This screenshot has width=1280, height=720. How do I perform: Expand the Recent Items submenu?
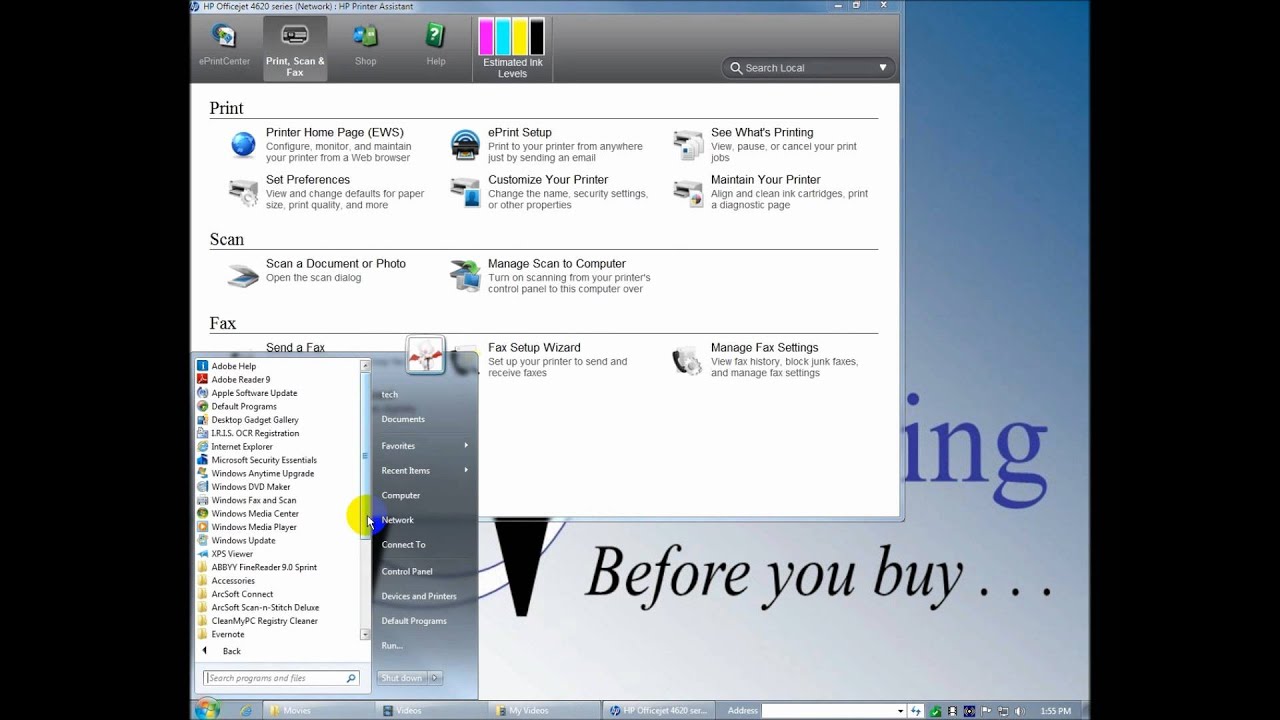click(425, 471)
